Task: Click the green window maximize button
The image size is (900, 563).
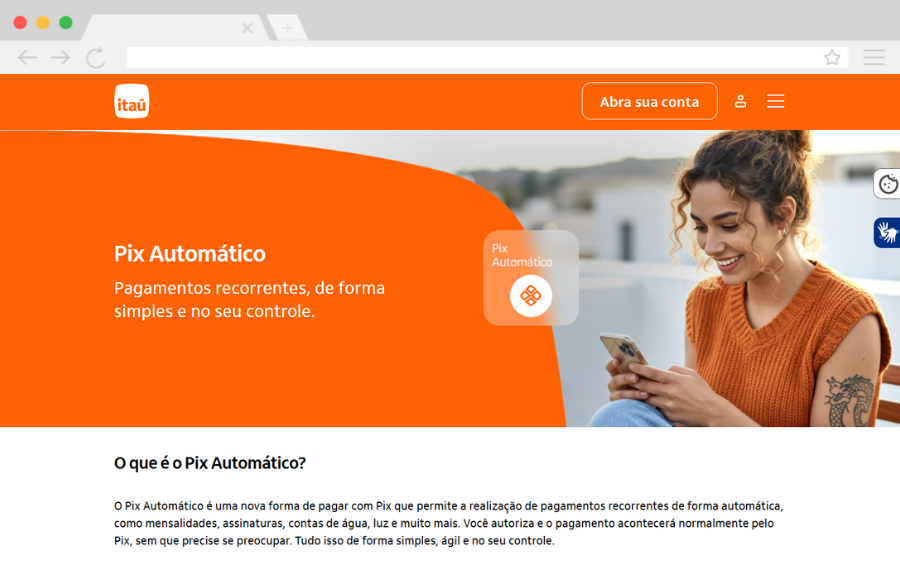Action: tap(66, 22)
